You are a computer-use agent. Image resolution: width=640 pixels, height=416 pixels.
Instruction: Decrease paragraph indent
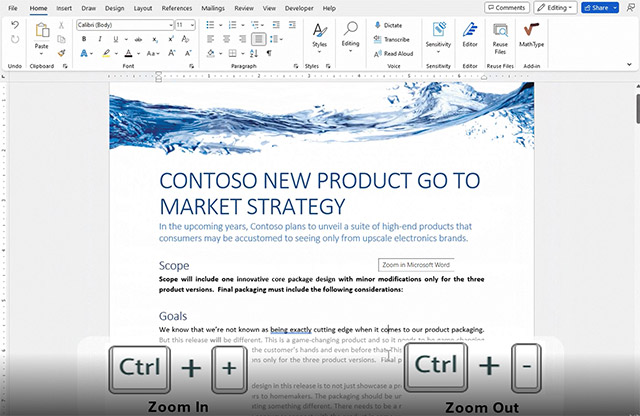pyautogui.click(x=276, y=25)
